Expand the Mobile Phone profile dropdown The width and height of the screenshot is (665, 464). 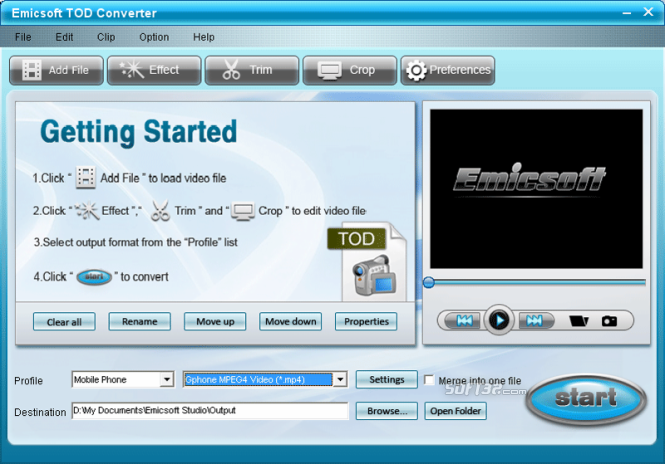tap(167, 379)
